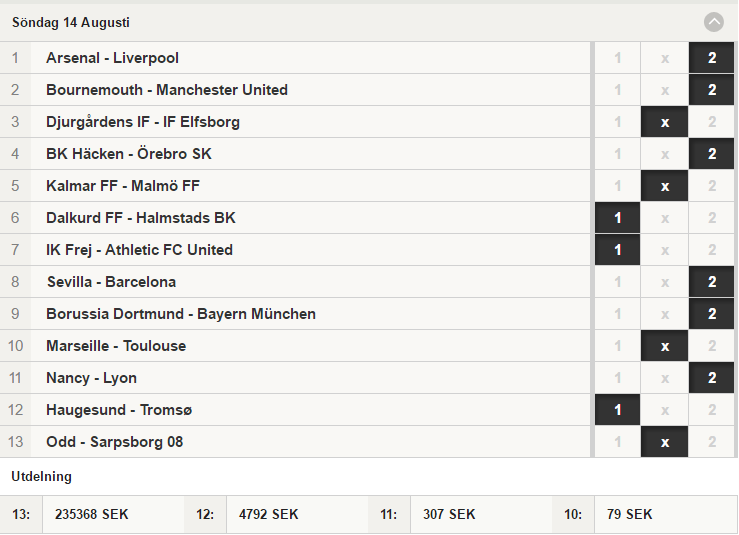Select 1 for Borussia Dortmund - Bayern München
This screenshot has height=535, width=739.
(x=617, y=314)
